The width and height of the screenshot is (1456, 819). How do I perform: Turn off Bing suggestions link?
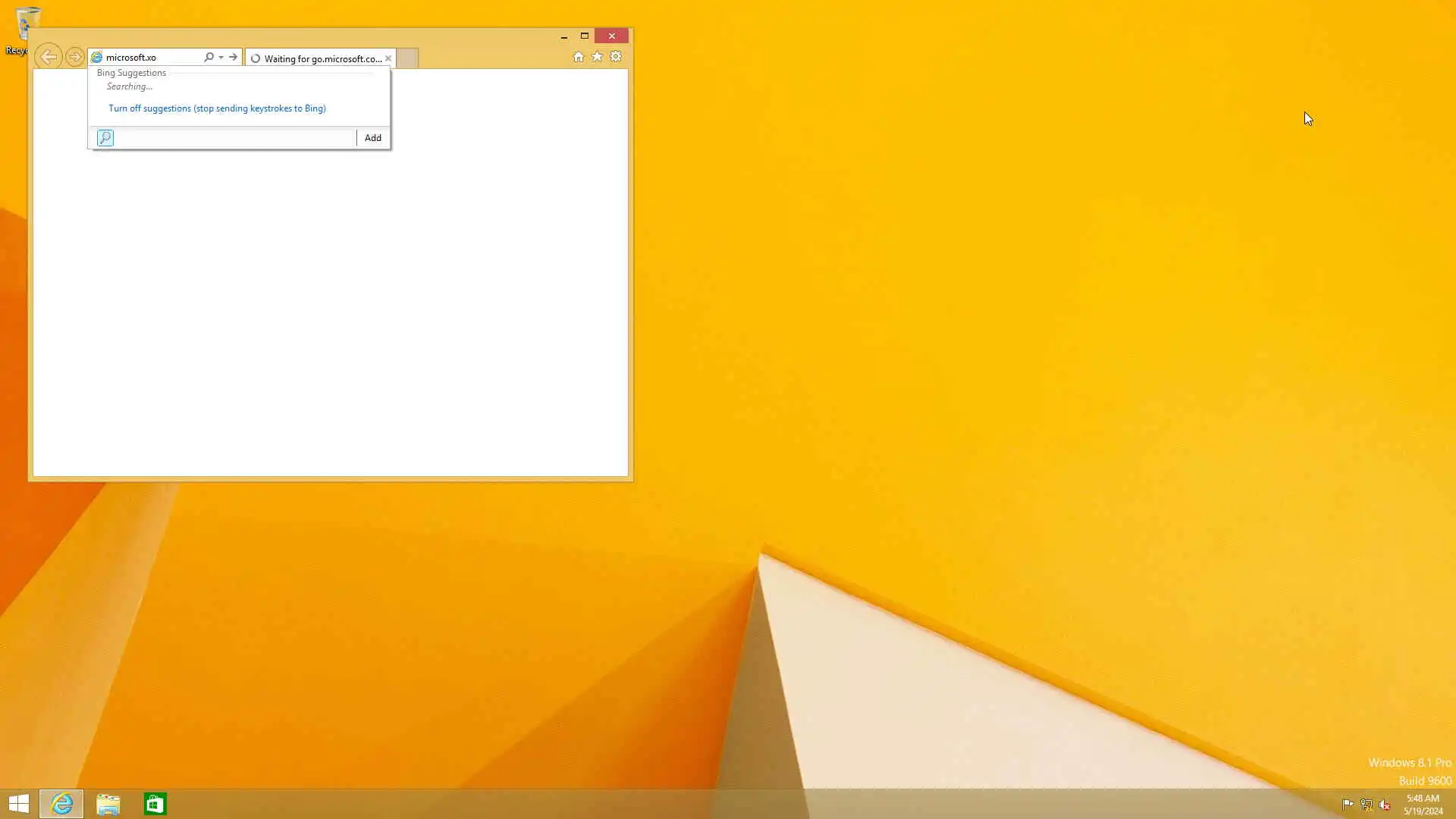(217, 108)
